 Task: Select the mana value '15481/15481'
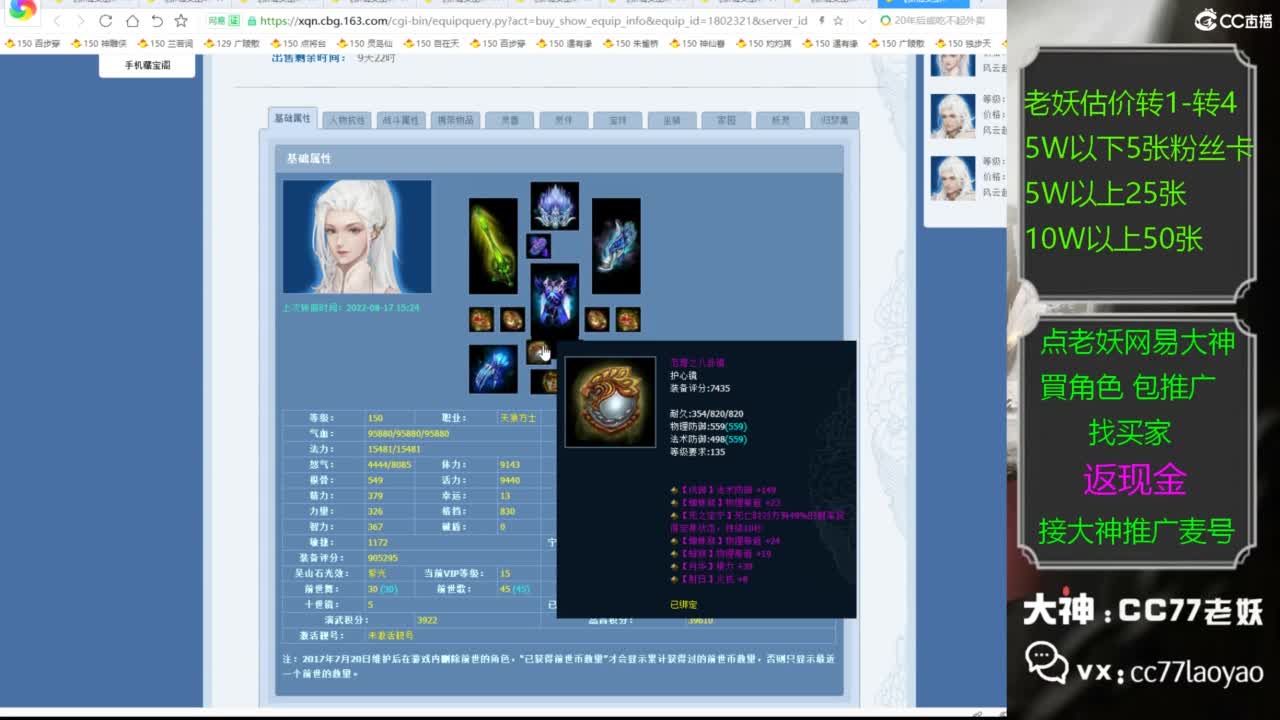[394, 449]
